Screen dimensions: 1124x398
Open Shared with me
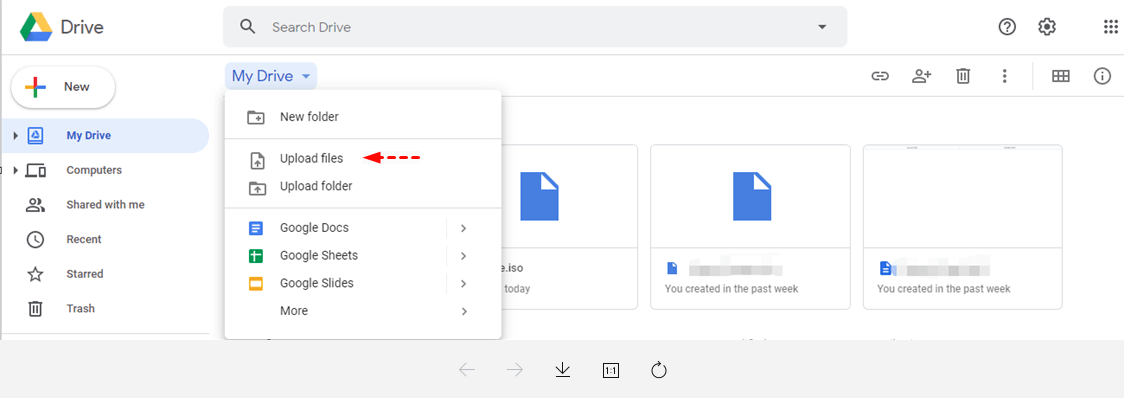105,204
